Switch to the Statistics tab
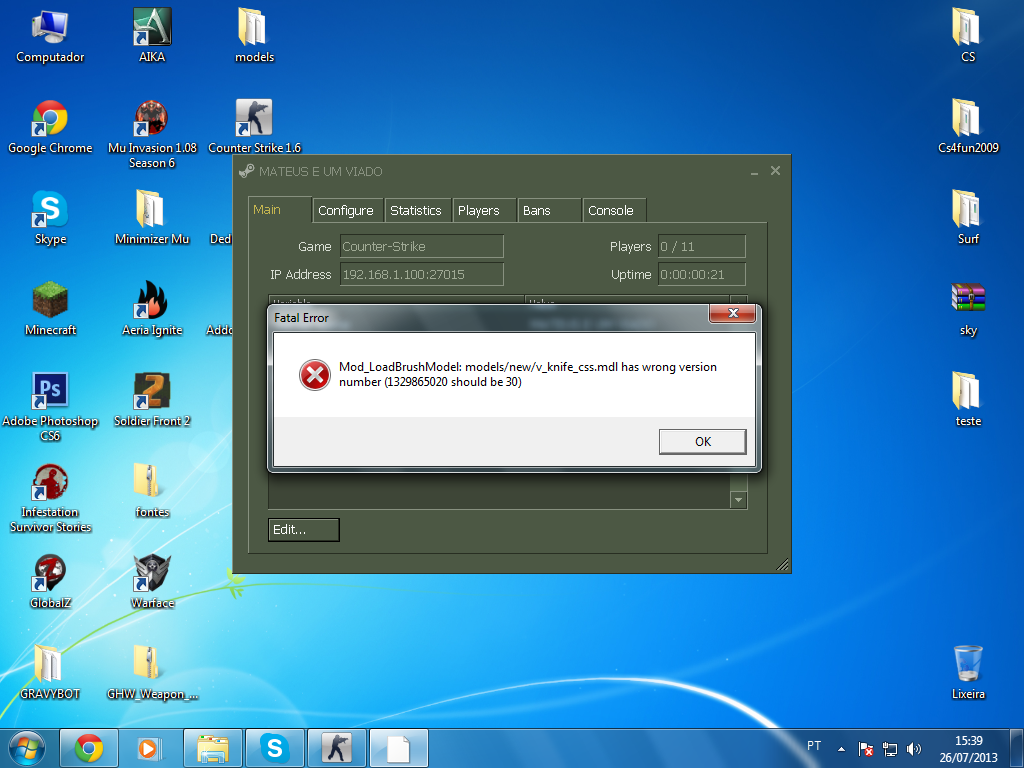The width and height of the screenshot is (1024, 768). (416, 210)
